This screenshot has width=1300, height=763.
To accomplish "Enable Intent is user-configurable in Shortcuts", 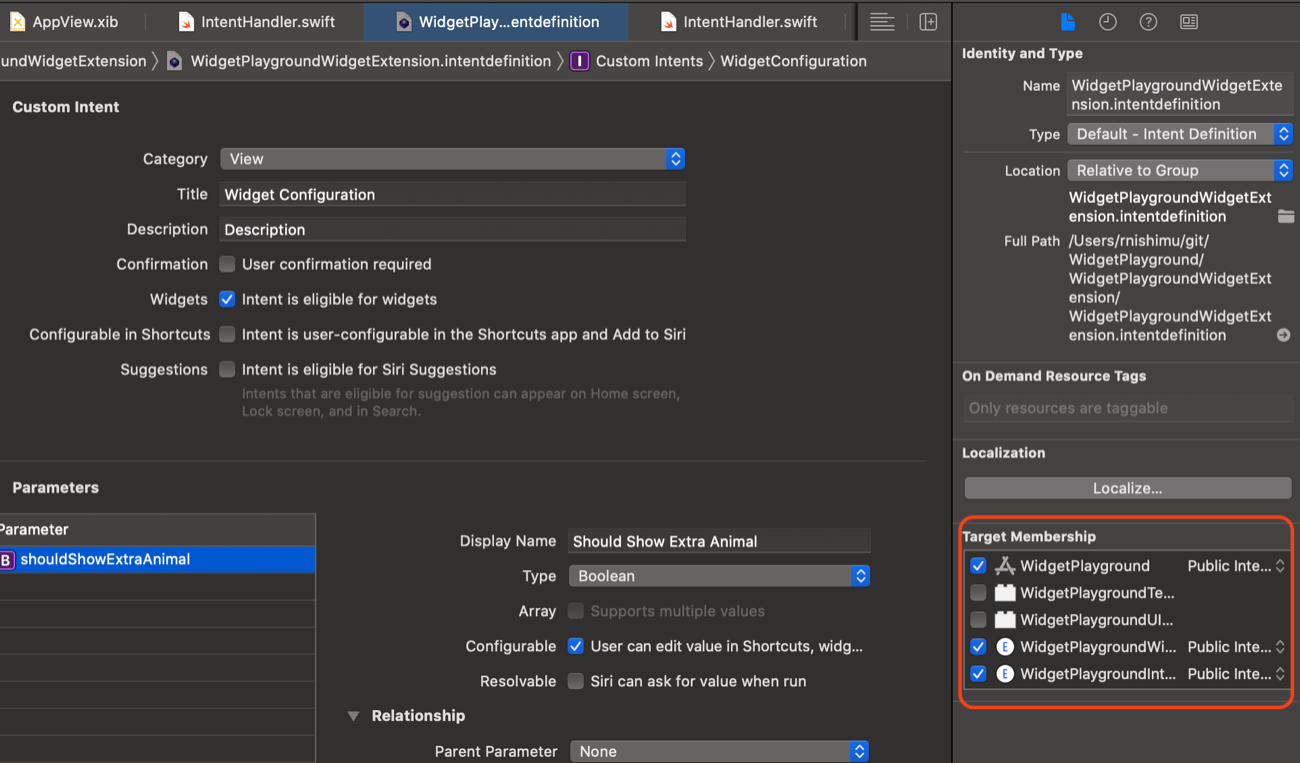I will (227, 334).
